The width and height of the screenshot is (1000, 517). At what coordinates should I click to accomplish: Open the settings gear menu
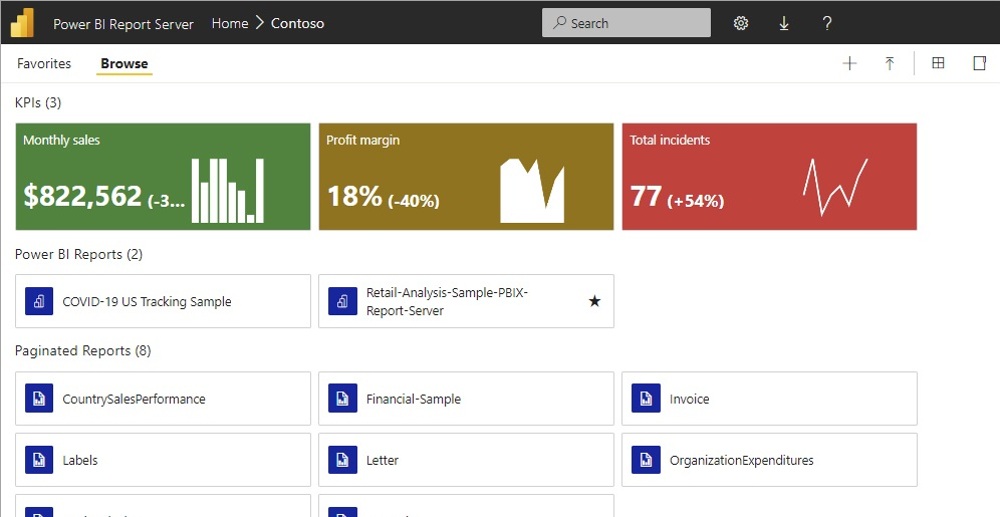tap(741, 23)
